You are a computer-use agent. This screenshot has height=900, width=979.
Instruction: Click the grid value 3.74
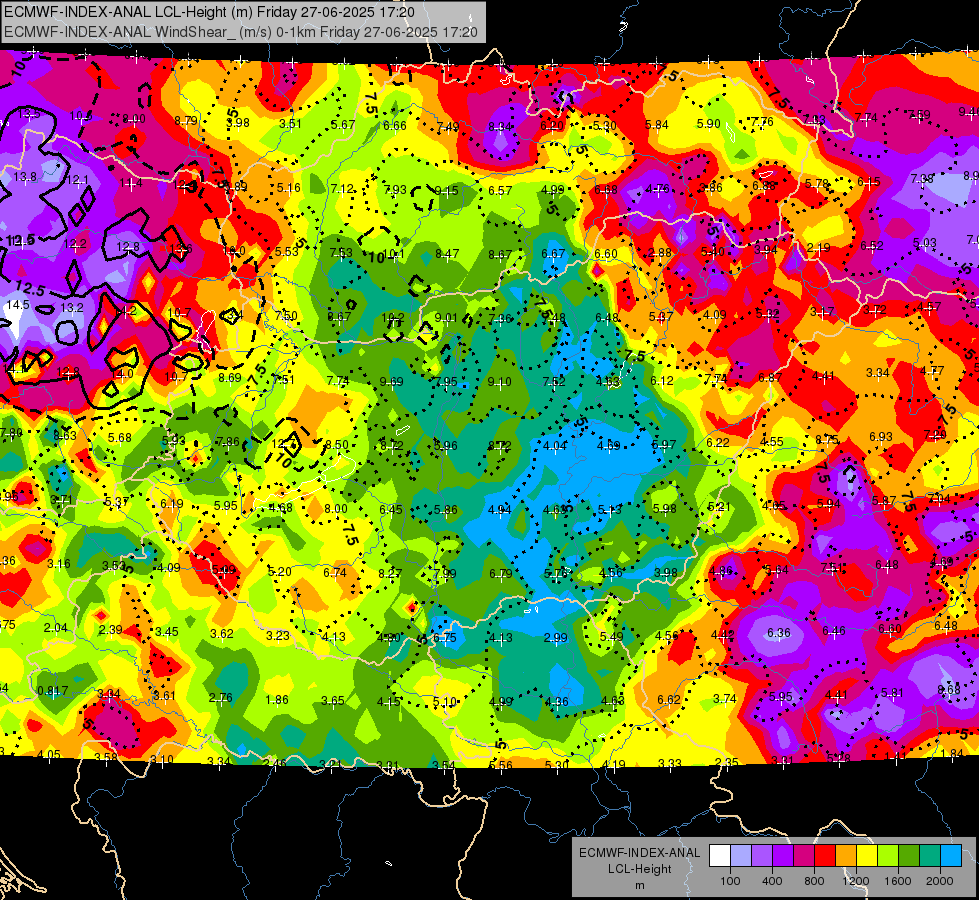click(x=725, y=699)
